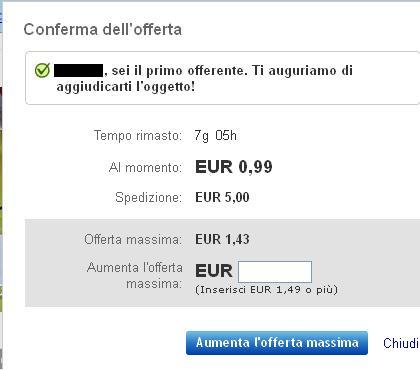This screenshot has width=420, height=370.
Task: Click the Aumenta l'offerta massima button
Action: [x=277, y=343]
